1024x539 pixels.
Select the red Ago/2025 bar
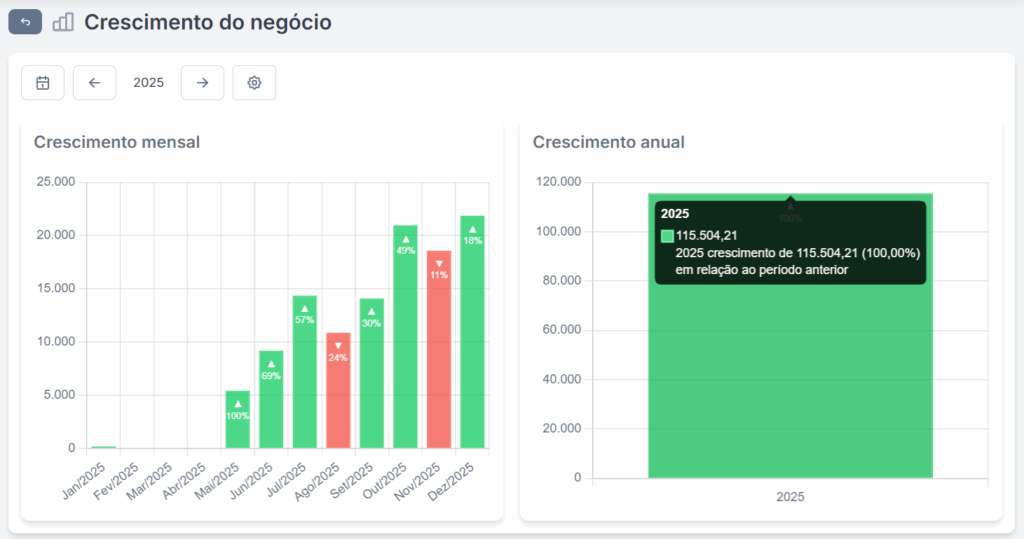pos(338,390)
